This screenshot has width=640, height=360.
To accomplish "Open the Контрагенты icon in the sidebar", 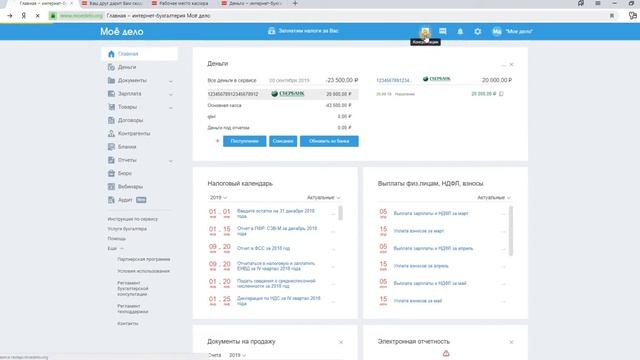I will click(x=111, y=133).
